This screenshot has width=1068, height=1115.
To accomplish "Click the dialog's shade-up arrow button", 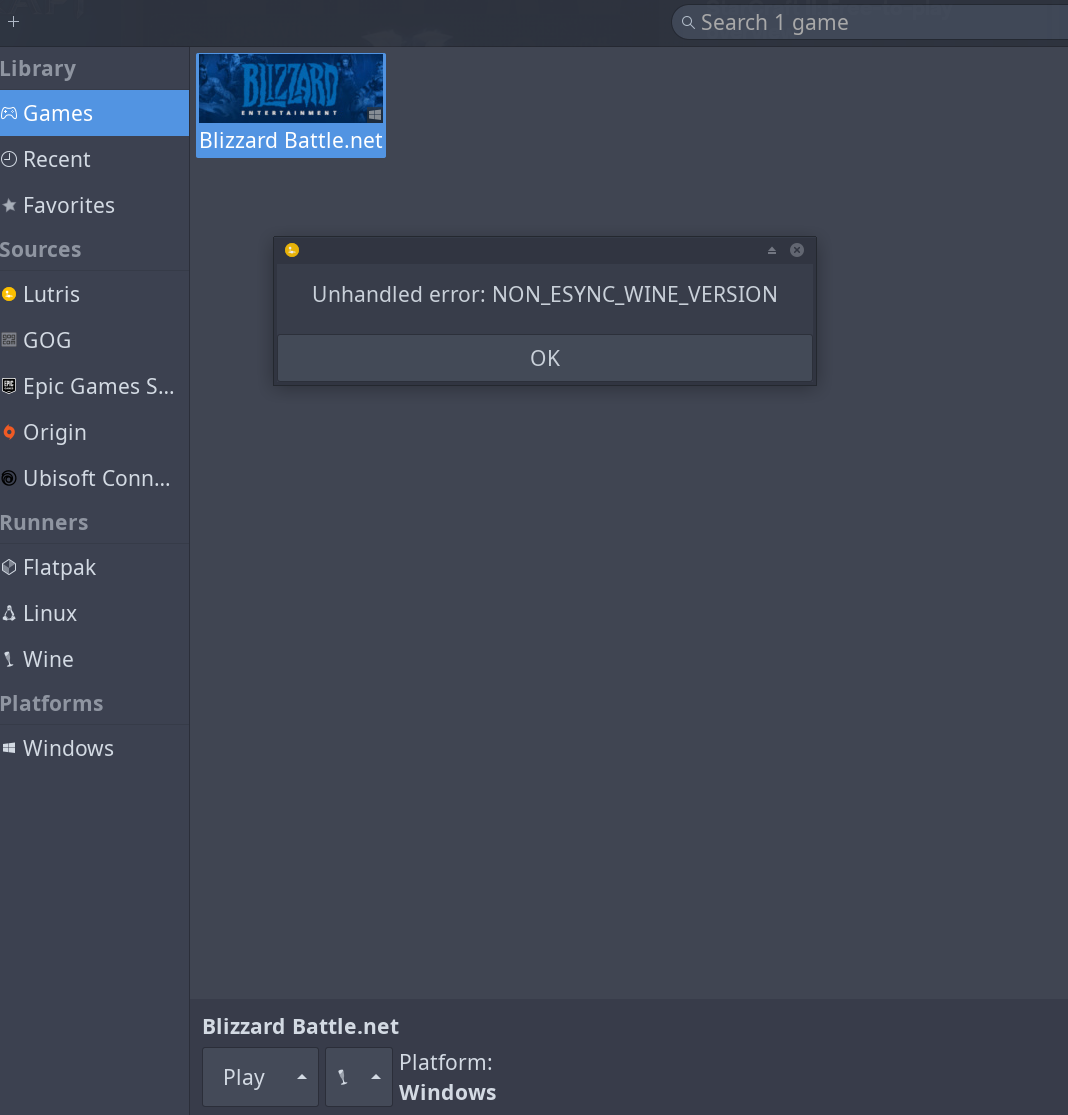I will pyautogui.click(x=771, y=250).
